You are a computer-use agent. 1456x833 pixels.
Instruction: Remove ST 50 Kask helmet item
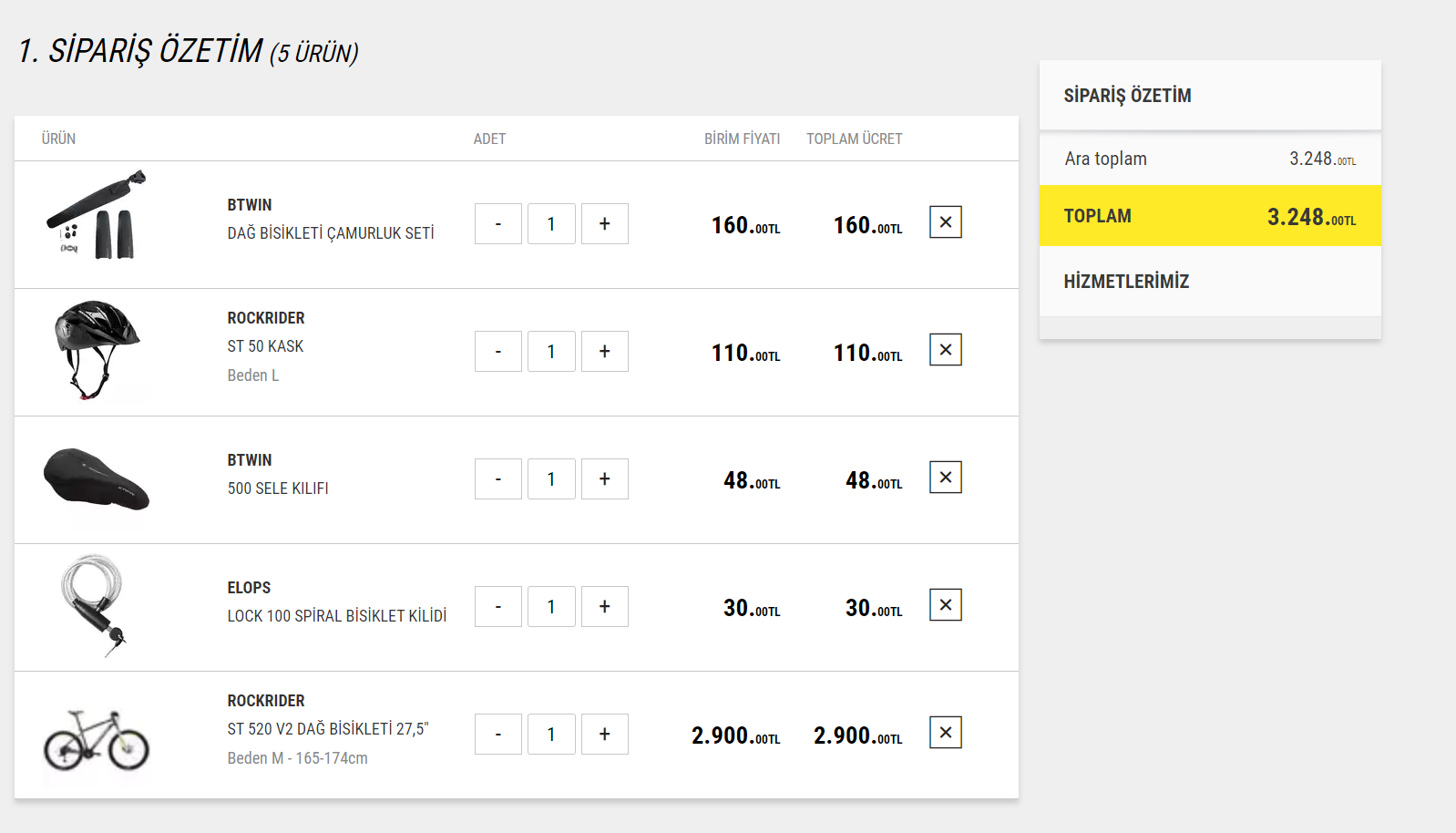tap(945, 350)
